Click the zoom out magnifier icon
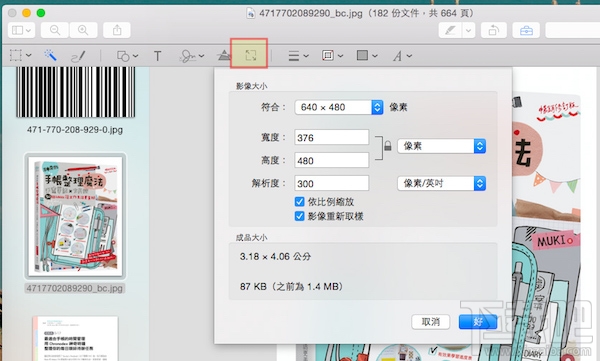This screenshot has height=361, width=600. pyautogui.click(x=55, y=30)
